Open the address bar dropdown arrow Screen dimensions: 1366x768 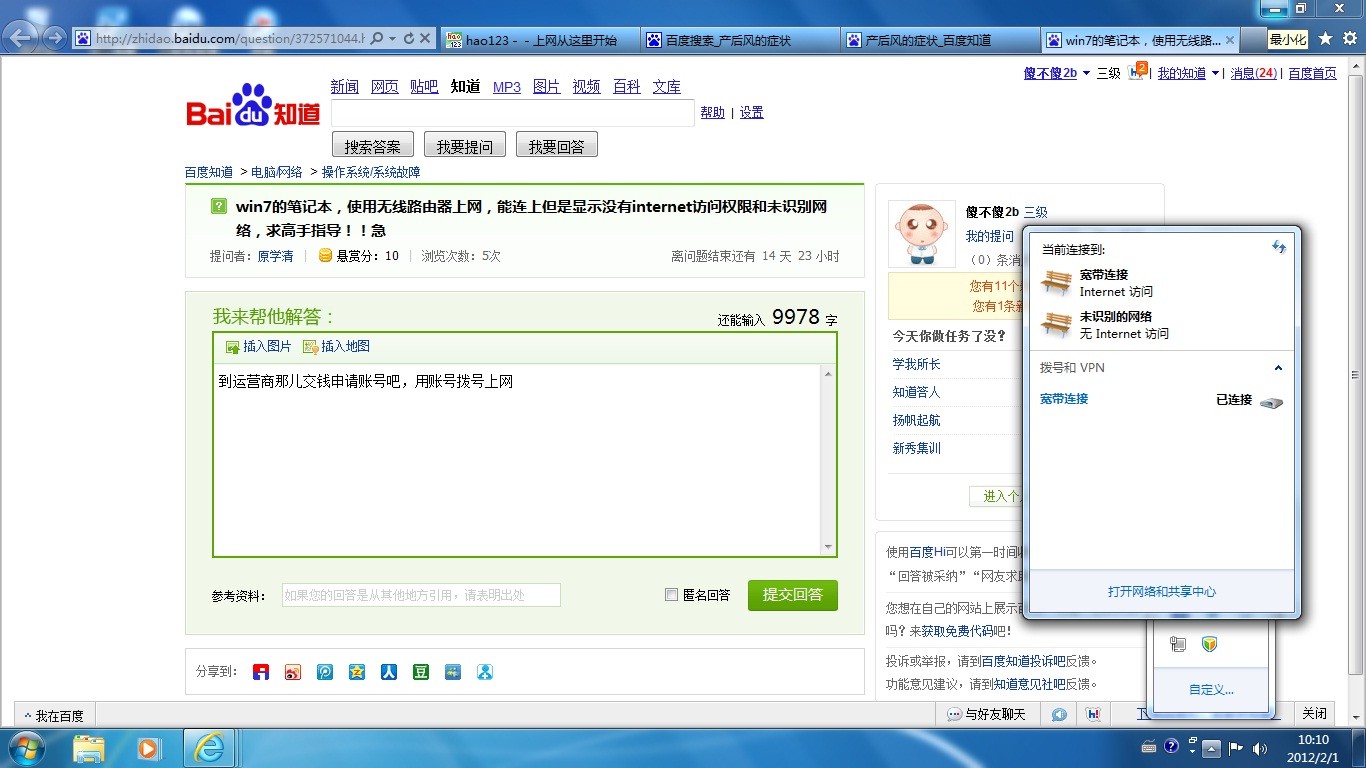(393, 39)
